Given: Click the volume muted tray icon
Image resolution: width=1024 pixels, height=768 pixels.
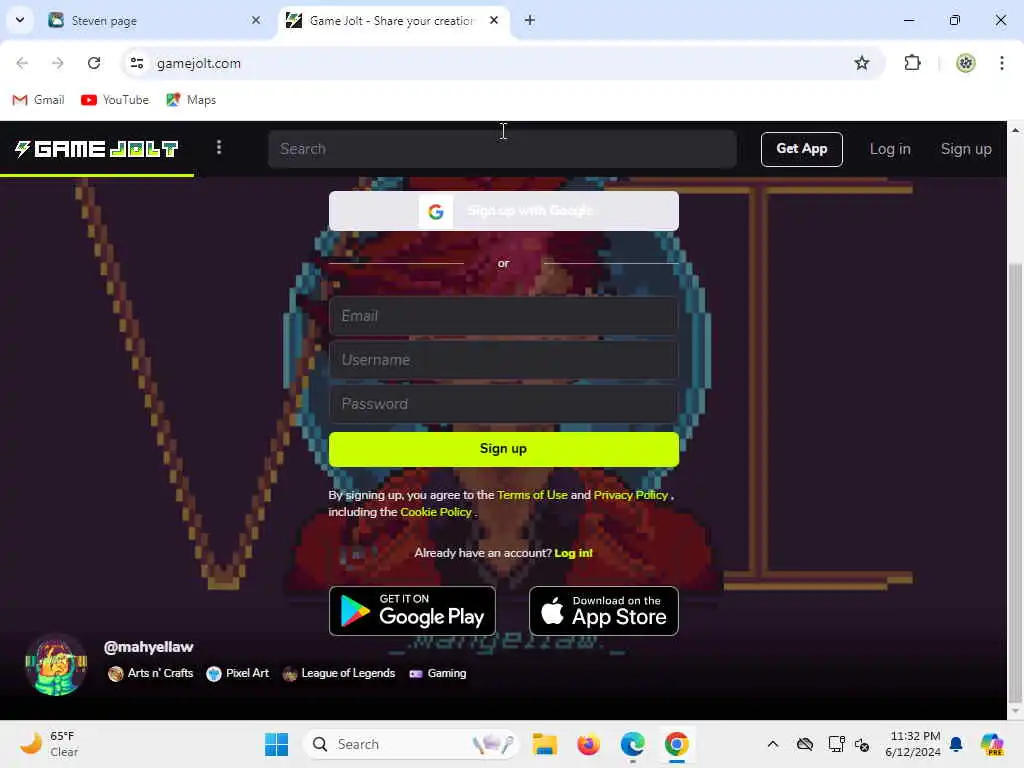Looking at the screenshot, I should pos(862,744).
